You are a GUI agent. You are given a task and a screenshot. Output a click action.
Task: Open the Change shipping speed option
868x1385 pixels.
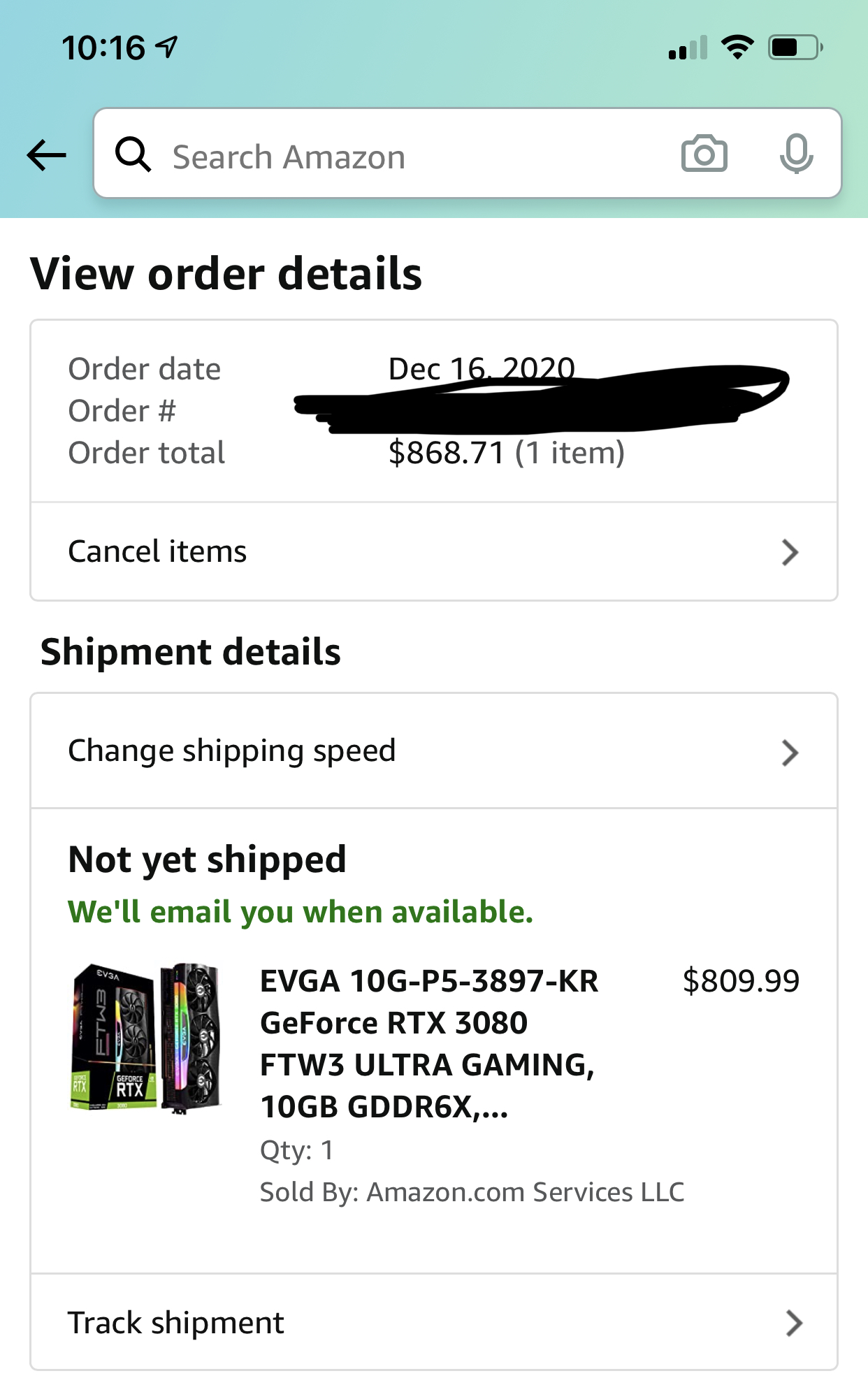(x=434, y=751)
